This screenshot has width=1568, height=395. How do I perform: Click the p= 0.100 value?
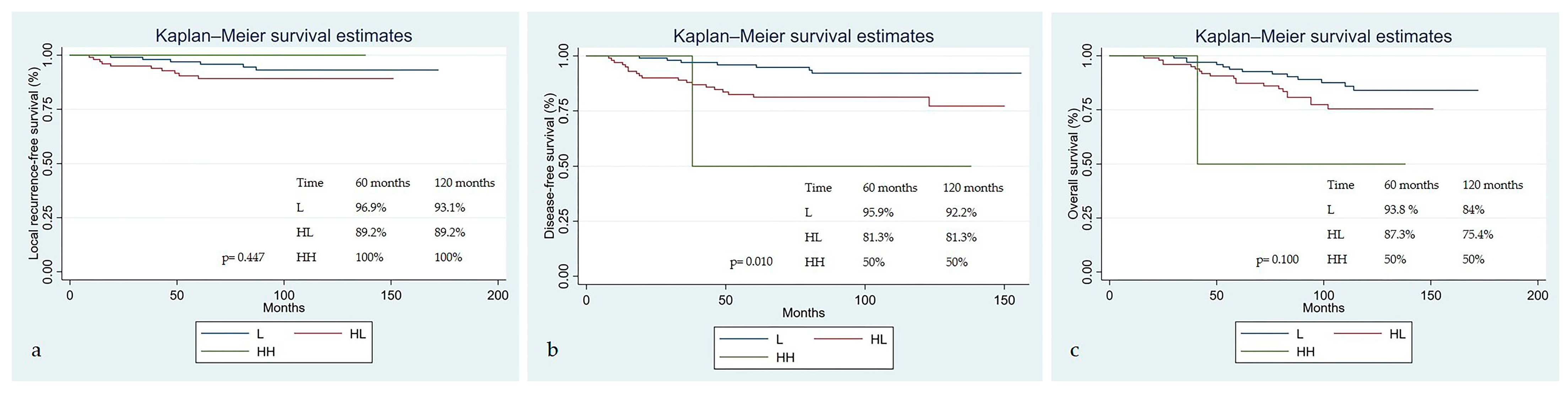pos(1277,259)
